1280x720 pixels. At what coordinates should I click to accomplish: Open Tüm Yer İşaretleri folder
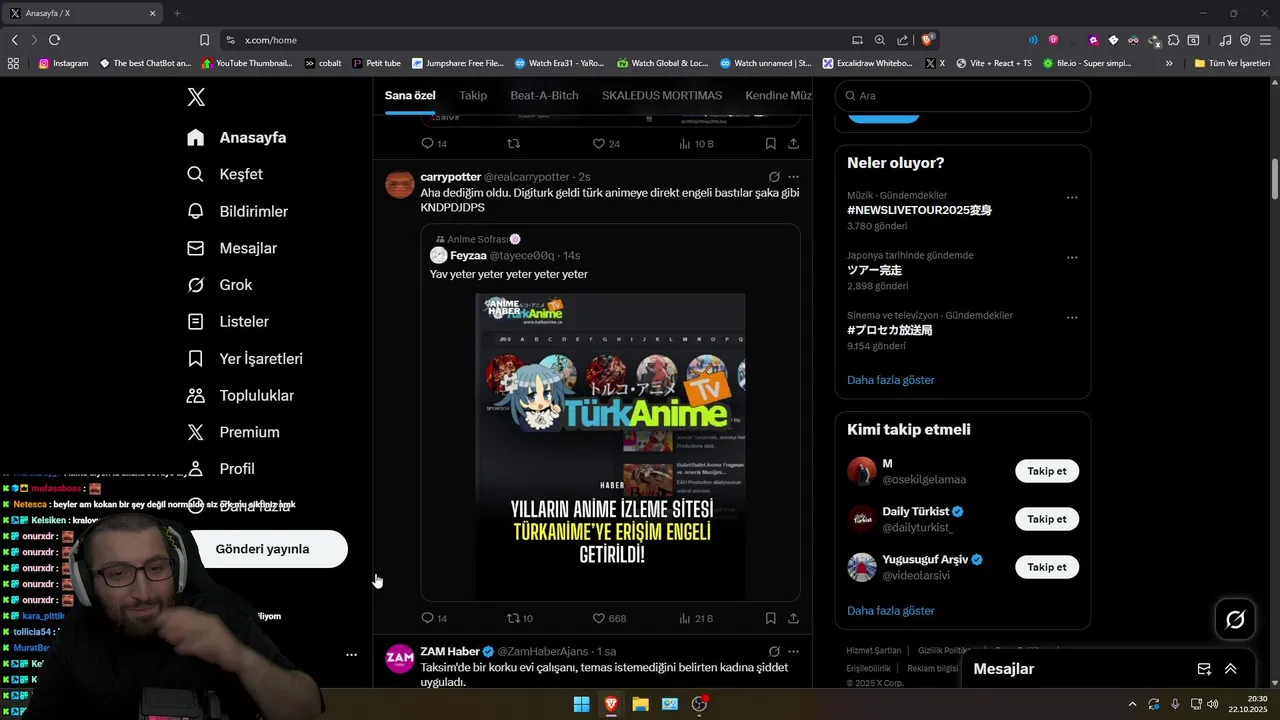(x=1232, y=63)
